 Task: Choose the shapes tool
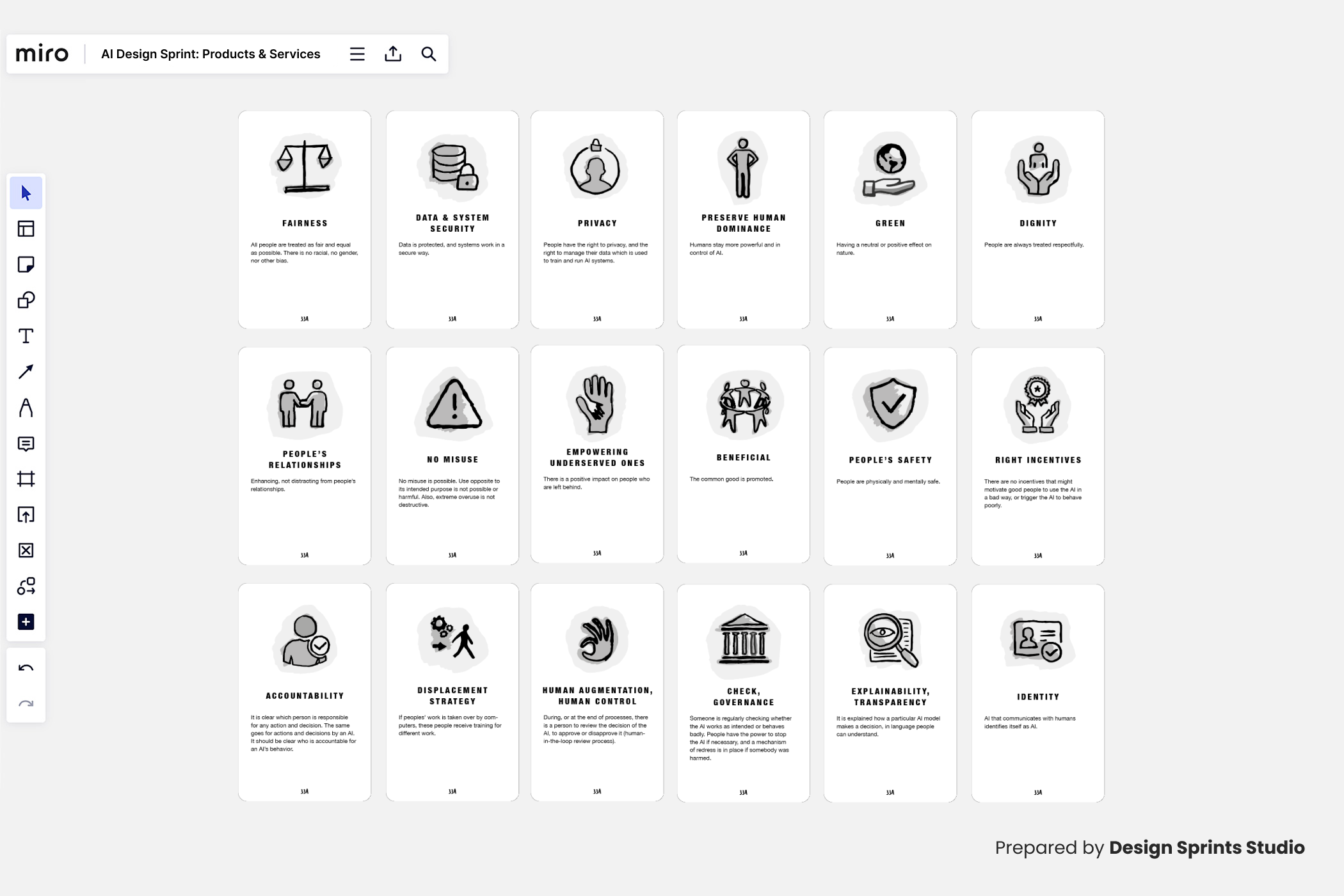(x=26, y=300)
